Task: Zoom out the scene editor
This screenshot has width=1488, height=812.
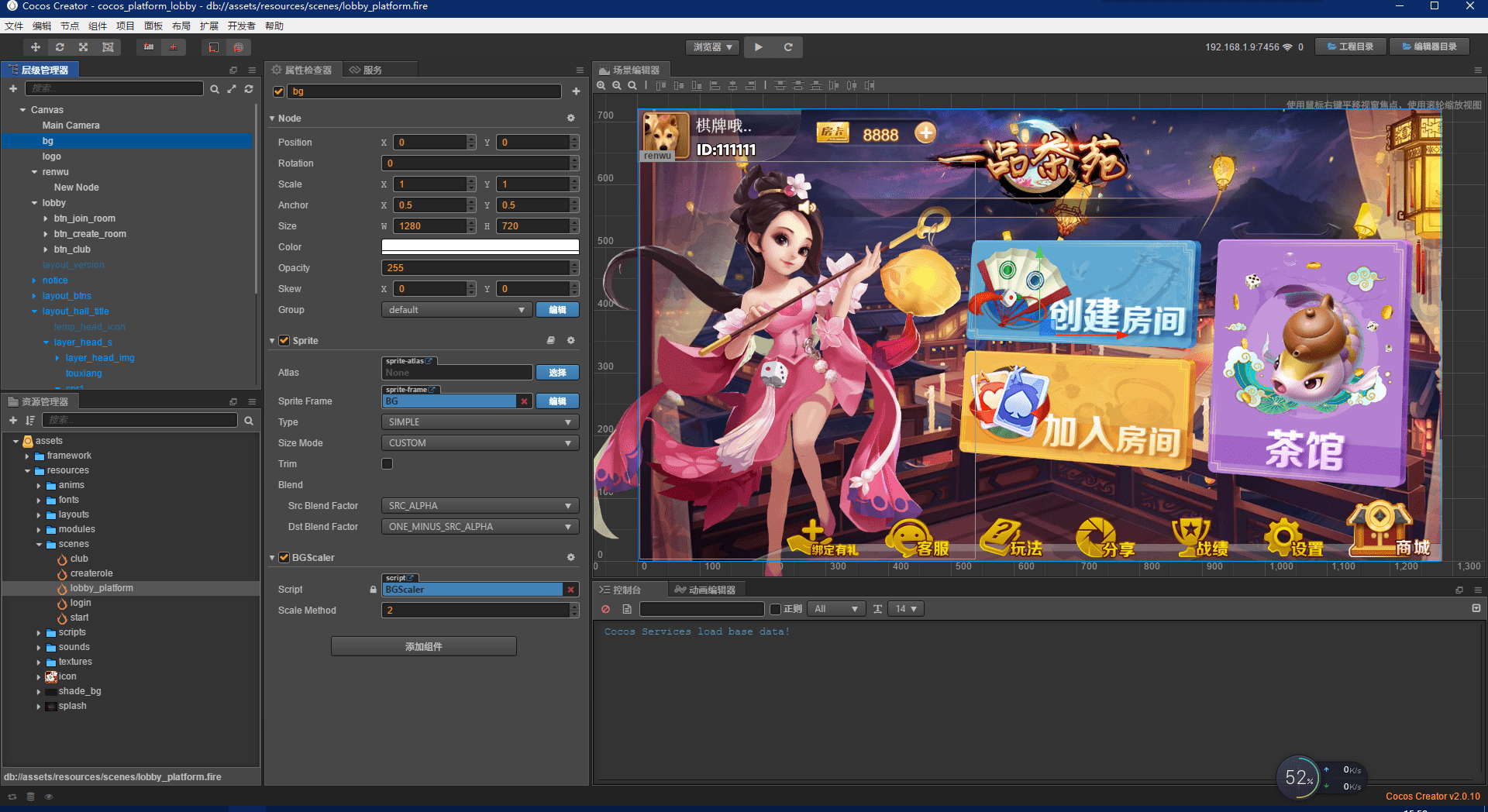Action: (x=617, y=85)
